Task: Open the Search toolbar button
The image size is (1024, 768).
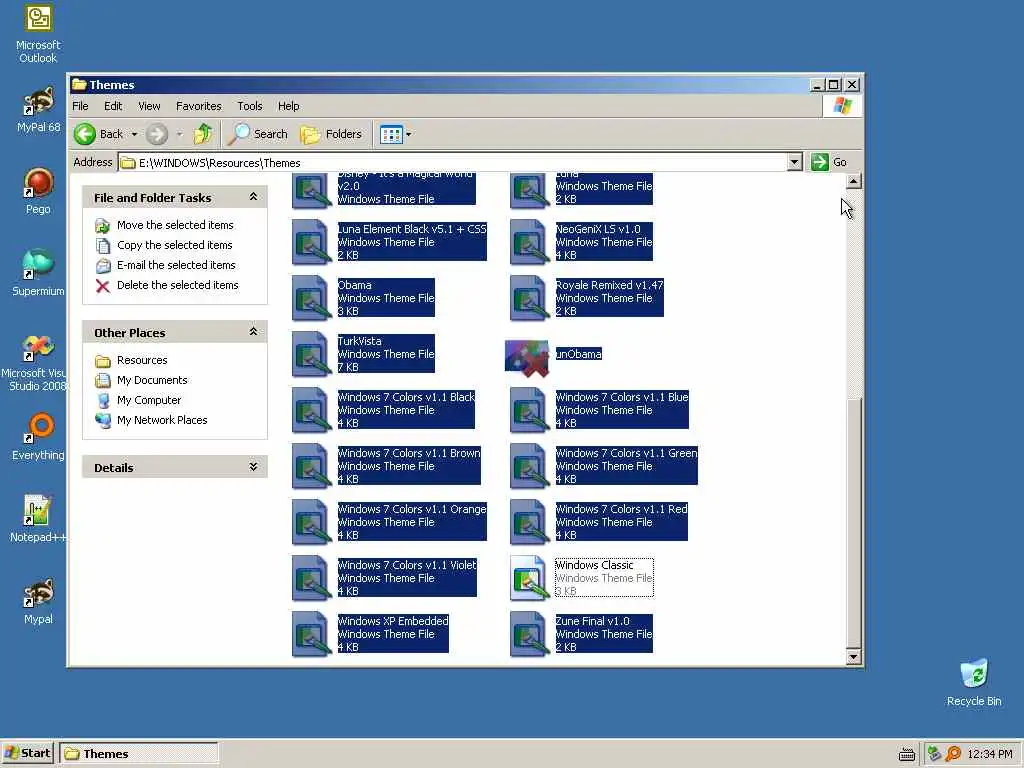Action: pyautogui.click(x=258, y=134)
